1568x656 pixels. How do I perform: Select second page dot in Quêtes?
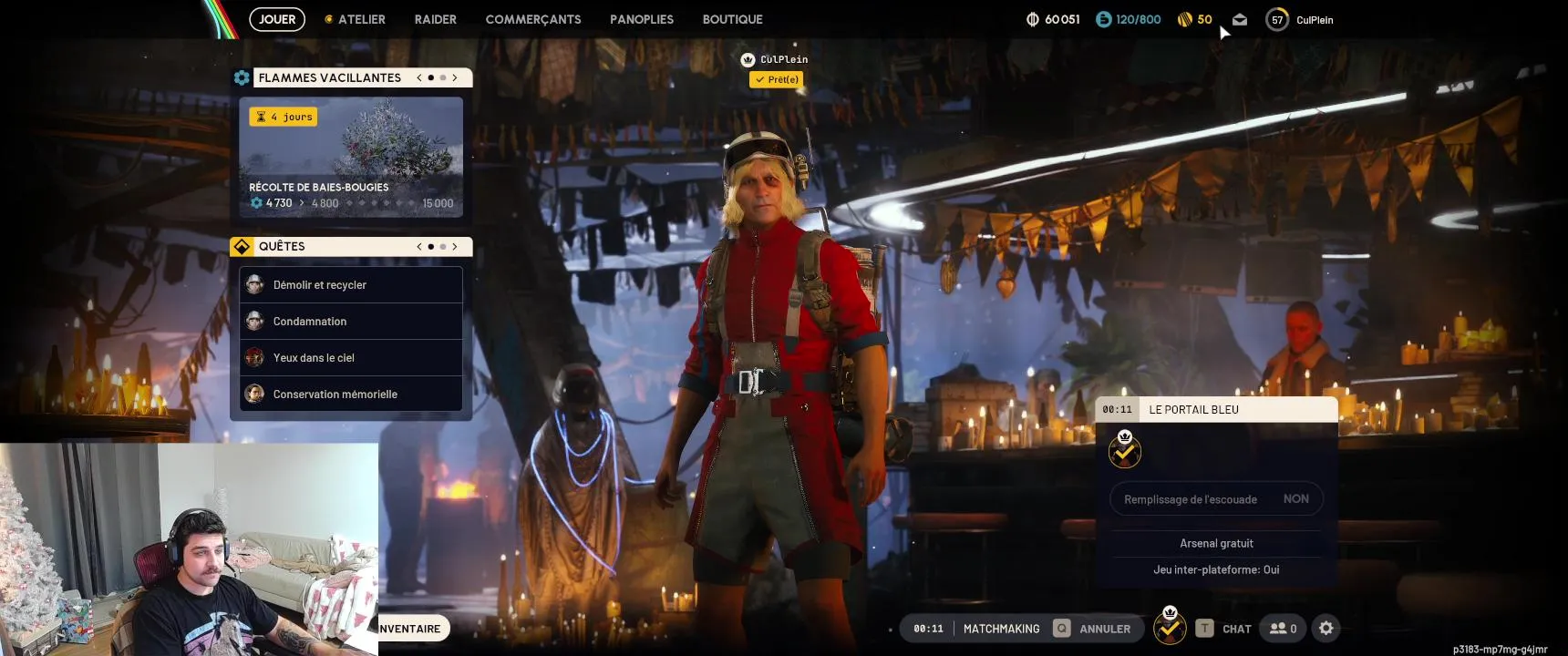click(x=443, y=246)
